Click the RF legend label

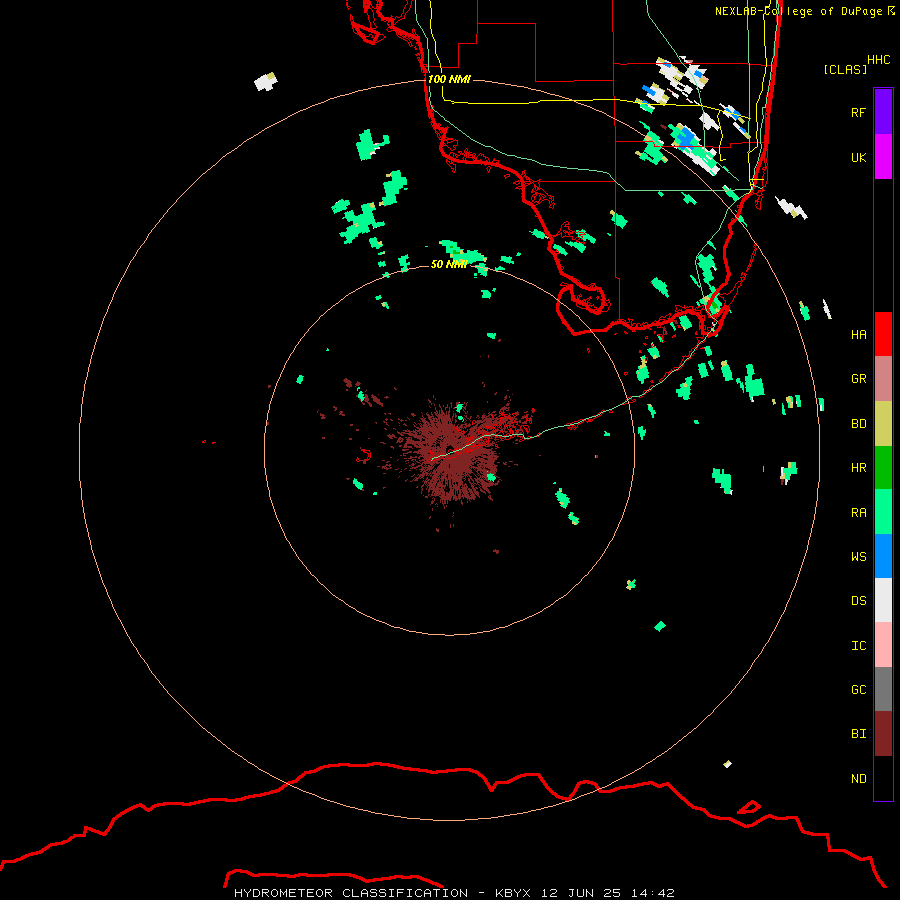coord(858,112)
